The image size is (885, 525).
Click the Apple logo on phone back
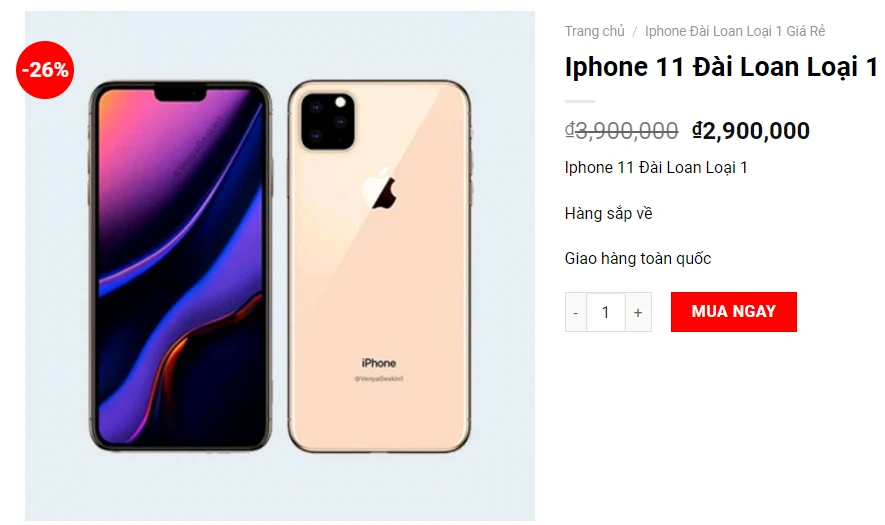point(380,188)
